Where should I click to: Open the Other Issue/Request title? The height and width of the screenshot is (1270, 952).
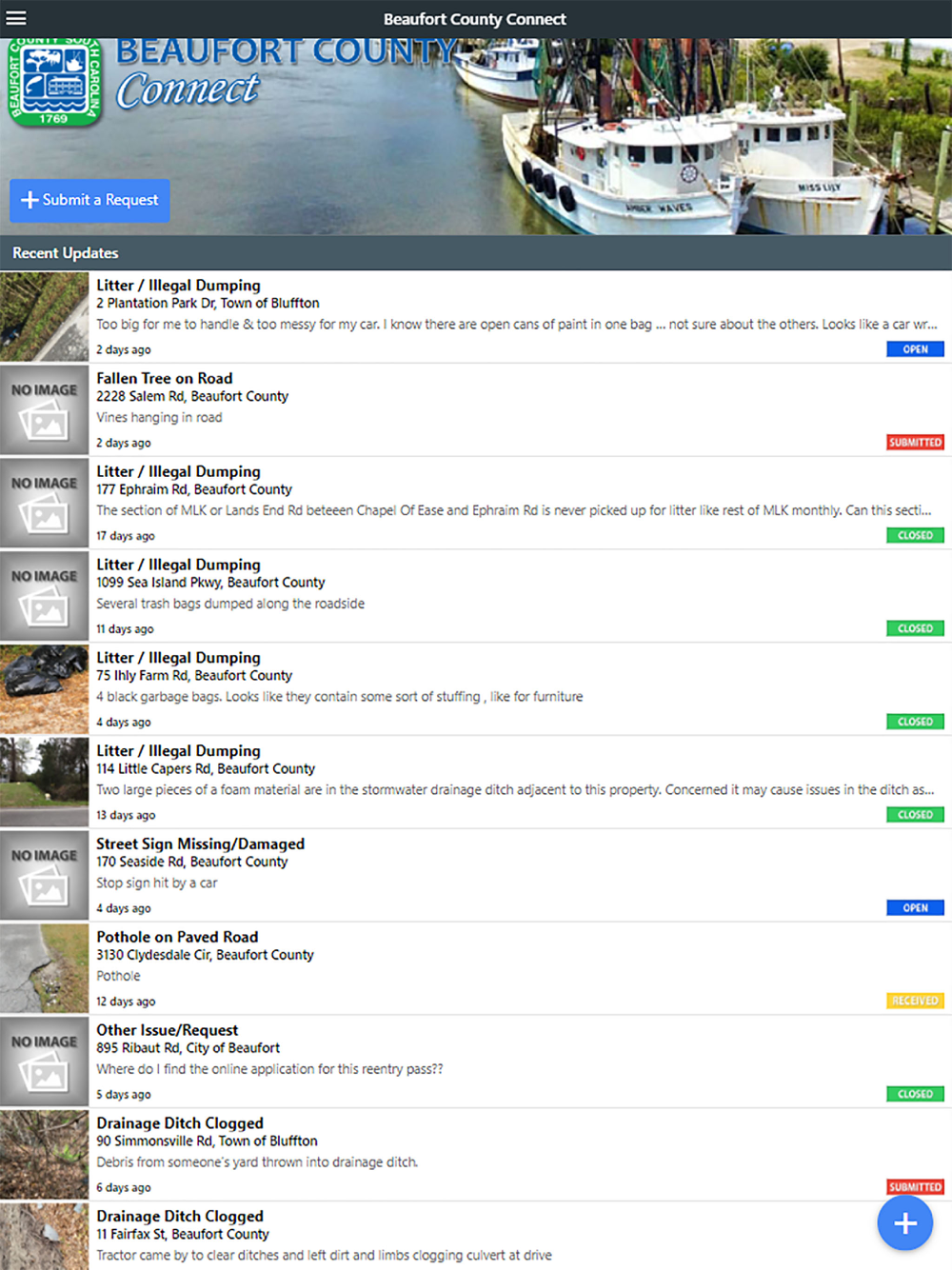click(x=167, y=1030)
